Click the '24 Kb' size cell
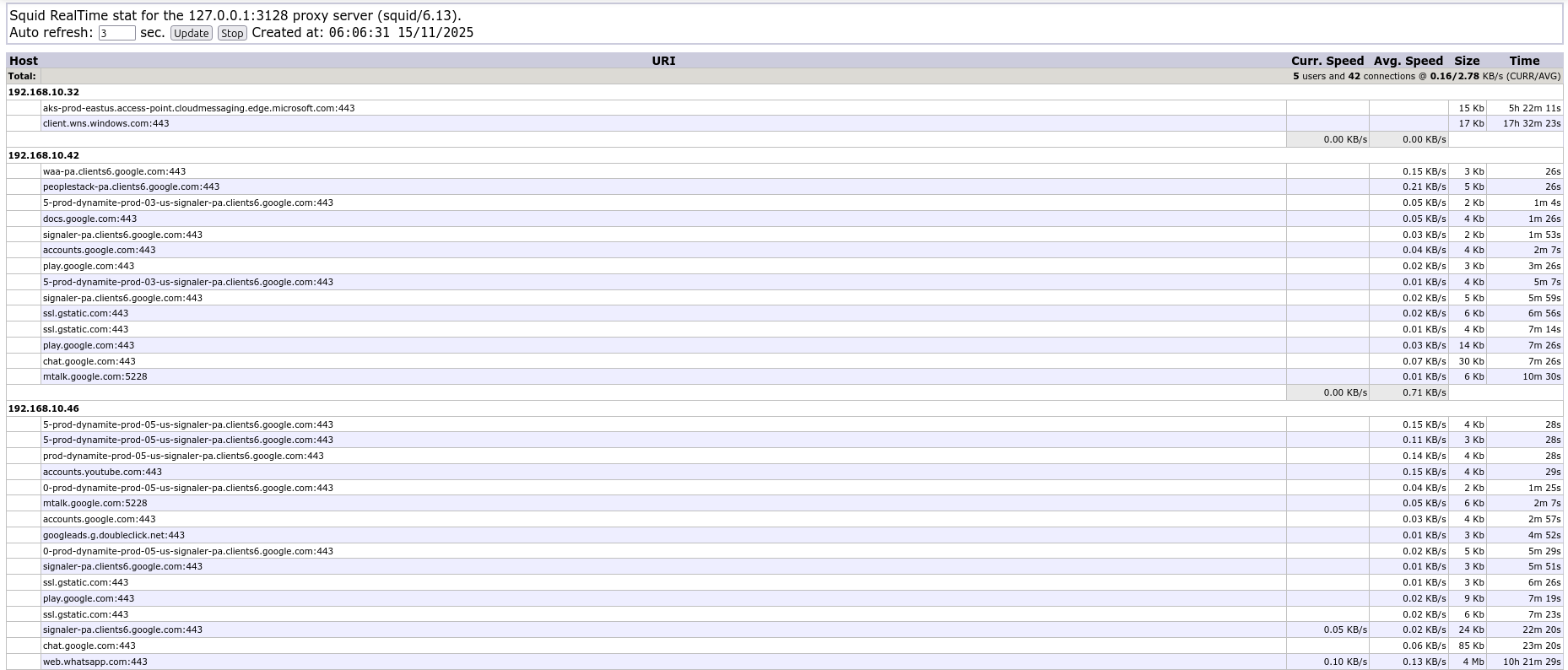This screenshot has width=1568, height=670. click(x=1467, y=629)
